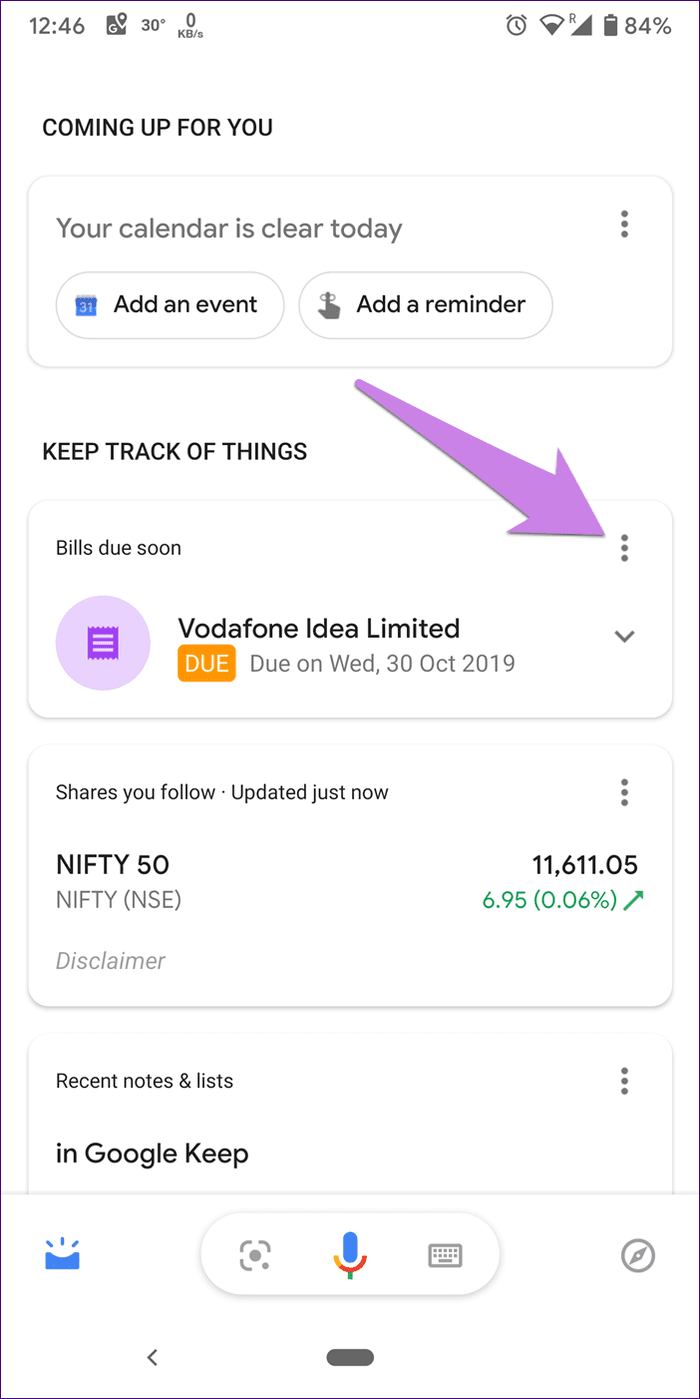Screen dimensions: 700x1399
Task: Tap the Add a reminder button
Action: 425,305
